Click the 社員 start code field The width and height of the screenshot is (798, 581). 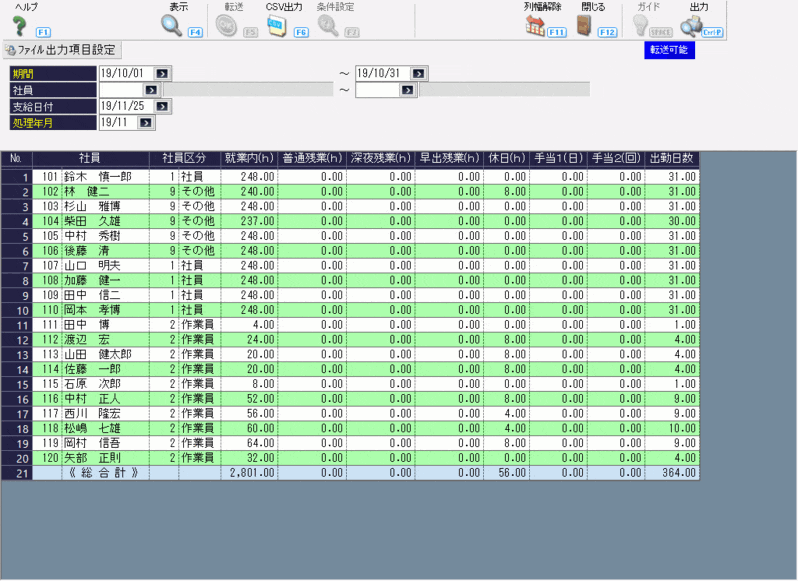122,90
